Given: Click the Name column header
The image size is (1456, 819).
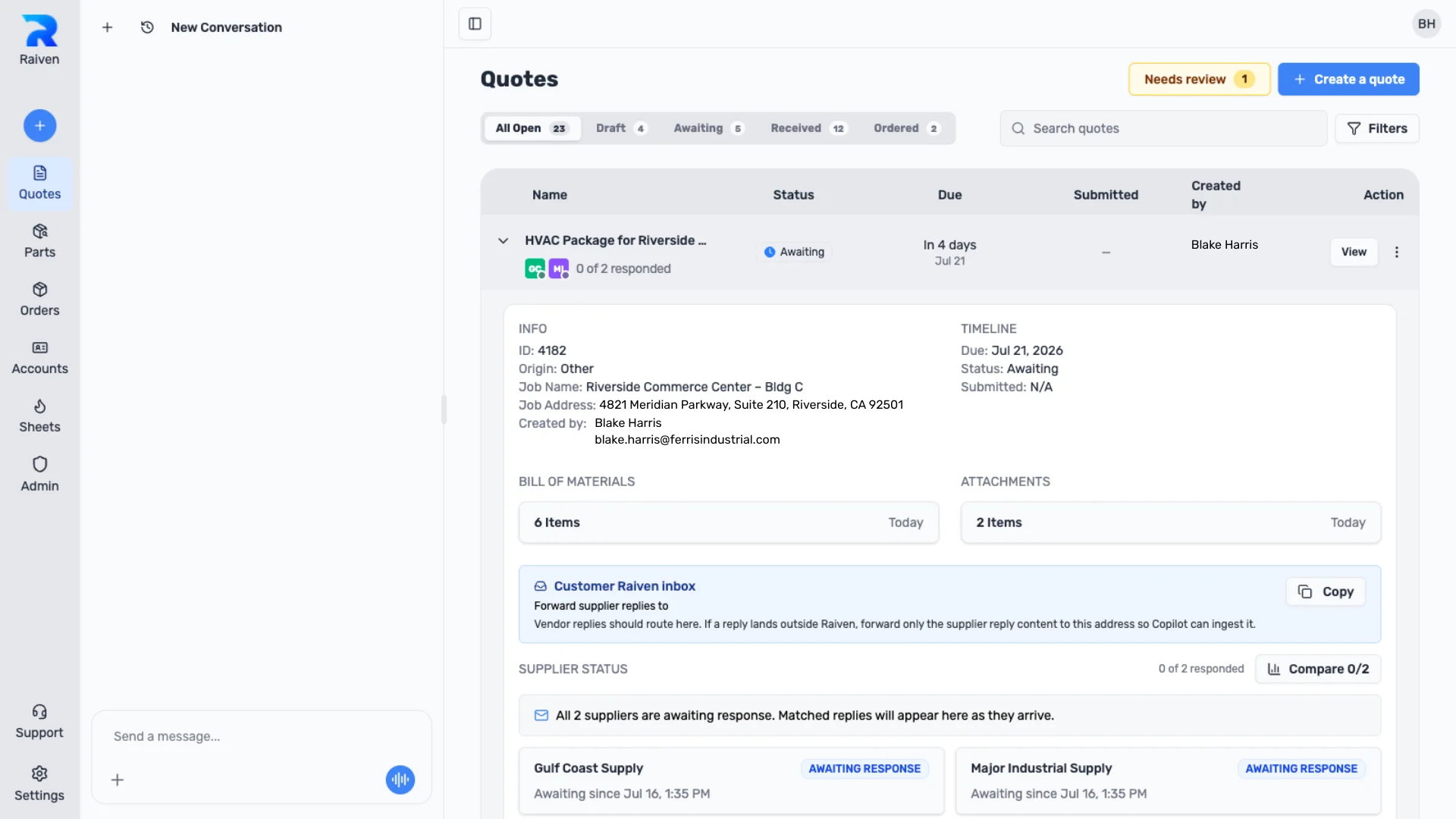Looking at the screenshot, I should (x=550, y=195).
